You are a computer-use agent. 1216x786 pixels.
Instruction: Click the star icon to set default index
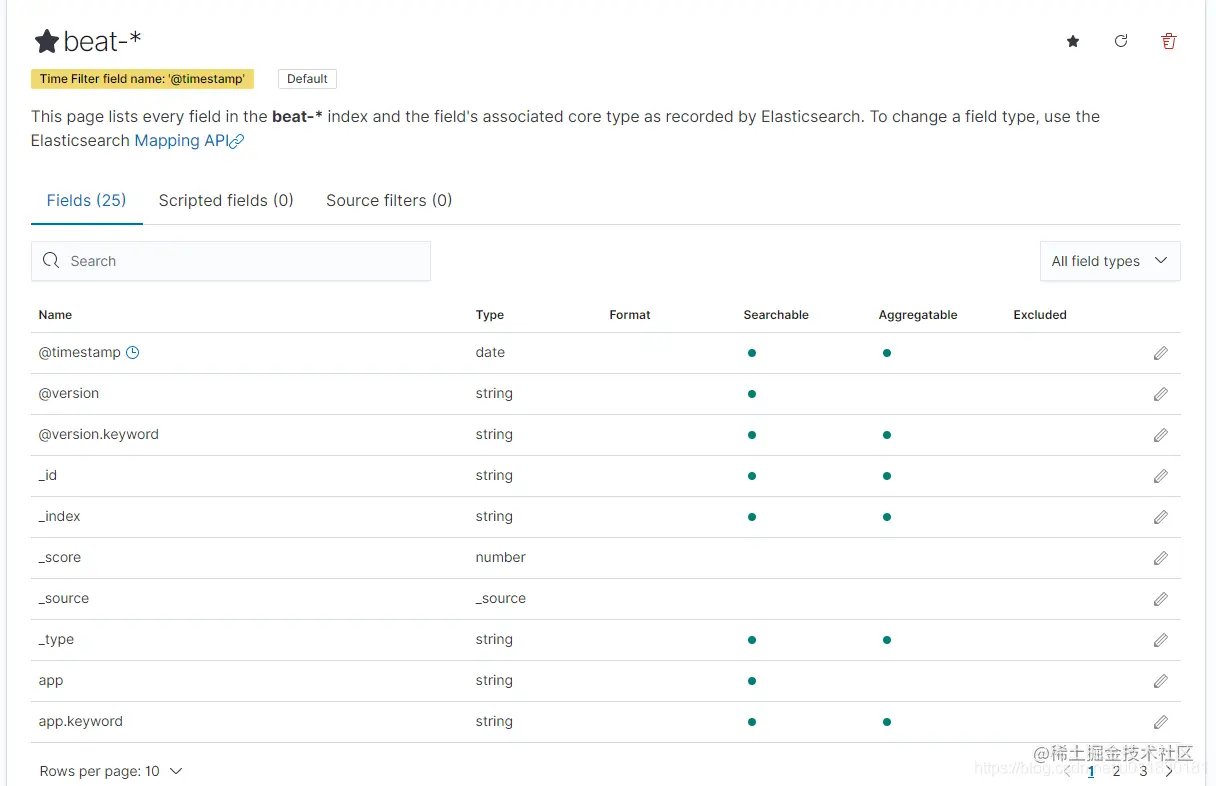[1073, 41]
